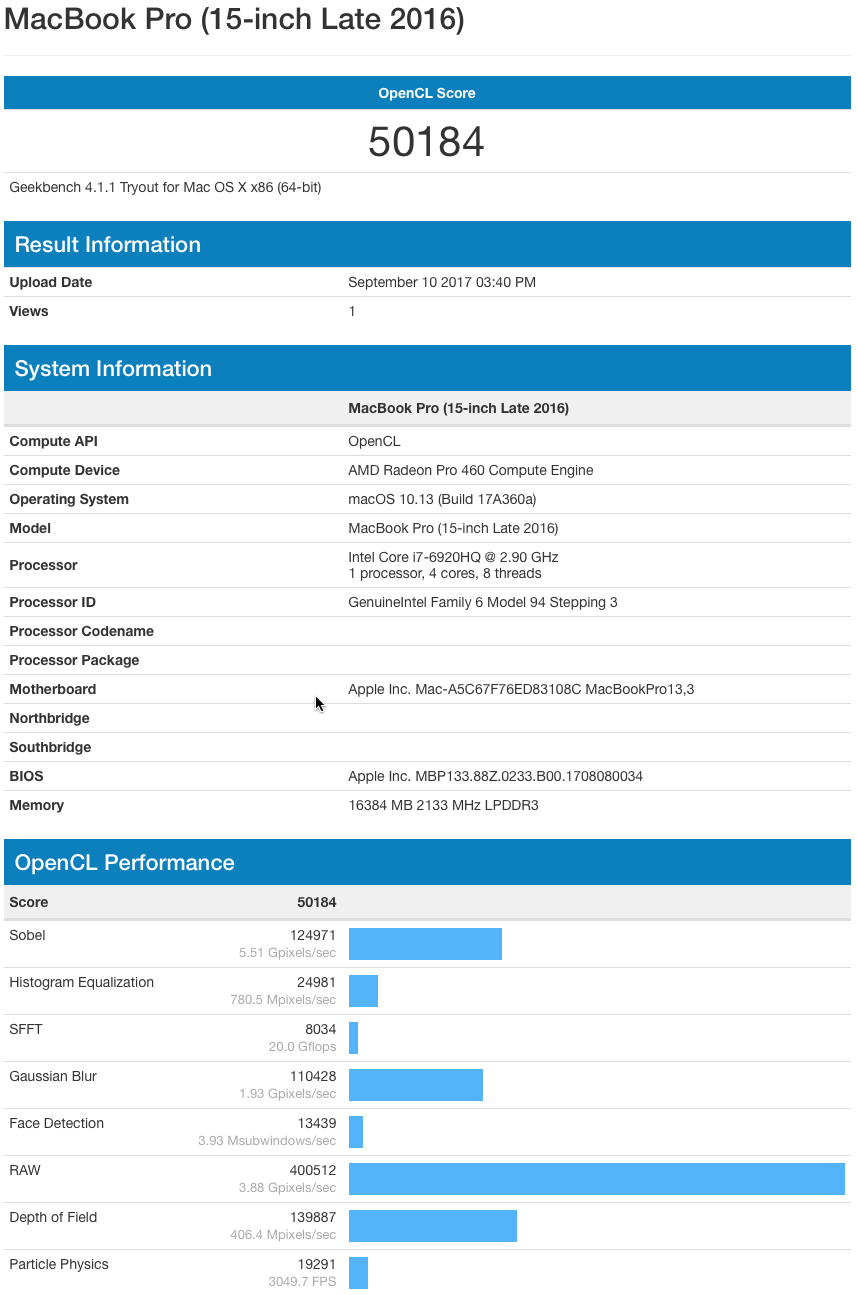Screen dimensions: 857x1295
Task: Click the Particle Physics score bar
Action: tap(358, 1273)
